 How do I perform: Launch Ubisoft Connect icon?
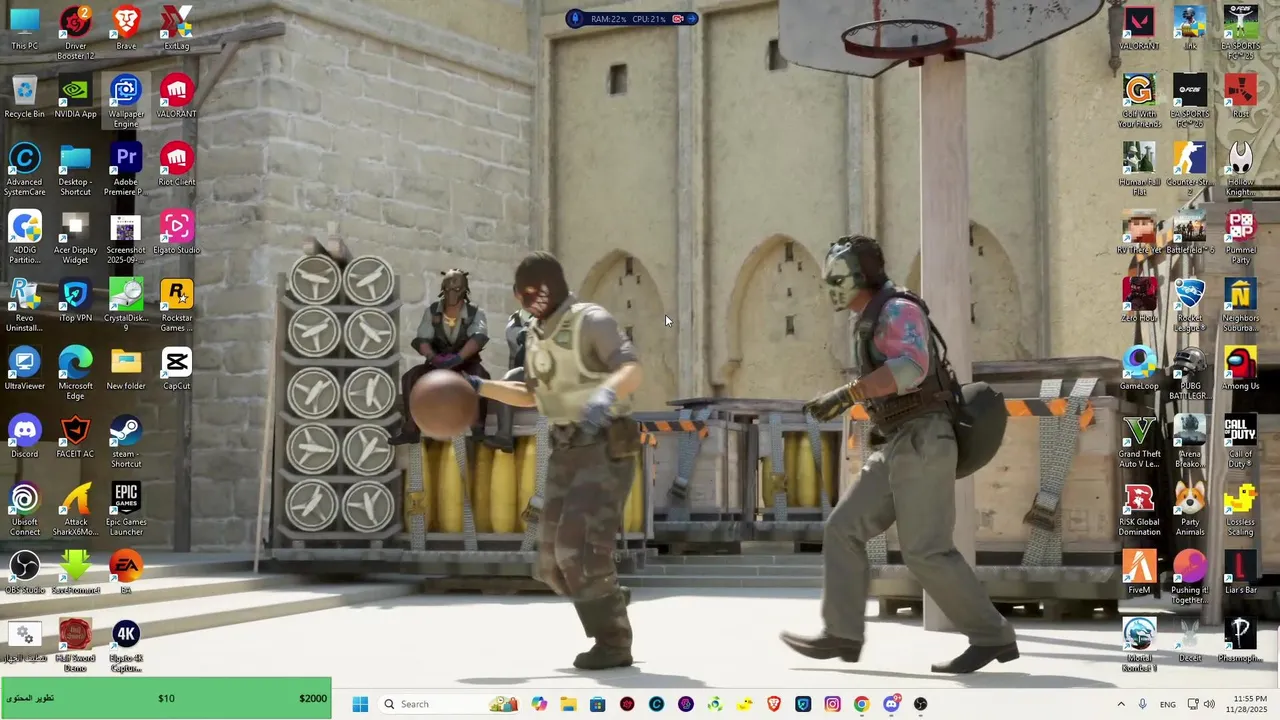coord(24,508)
